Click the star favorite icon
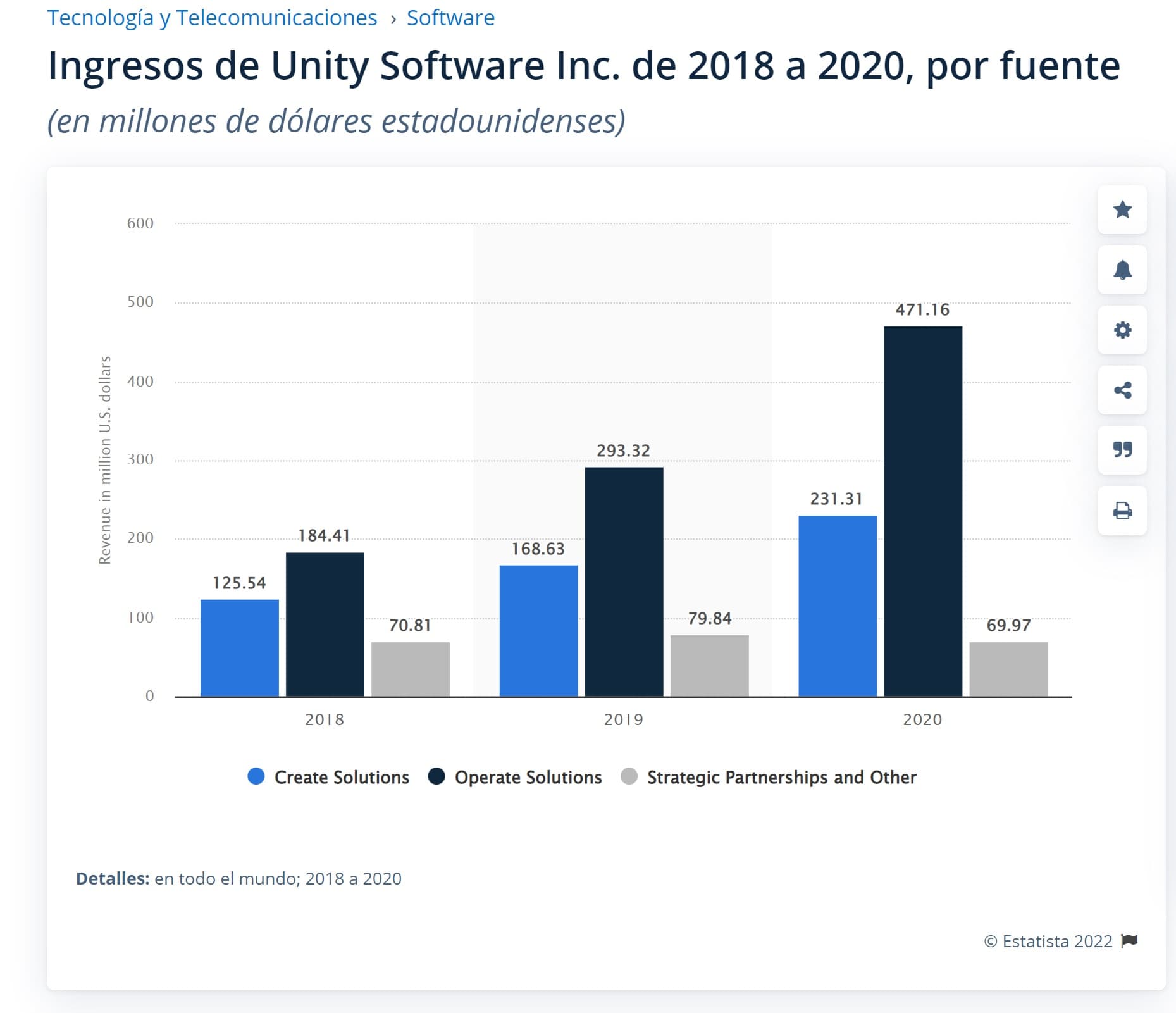This screenshot has width=1176, height=1013. (x=1122, y=209)
